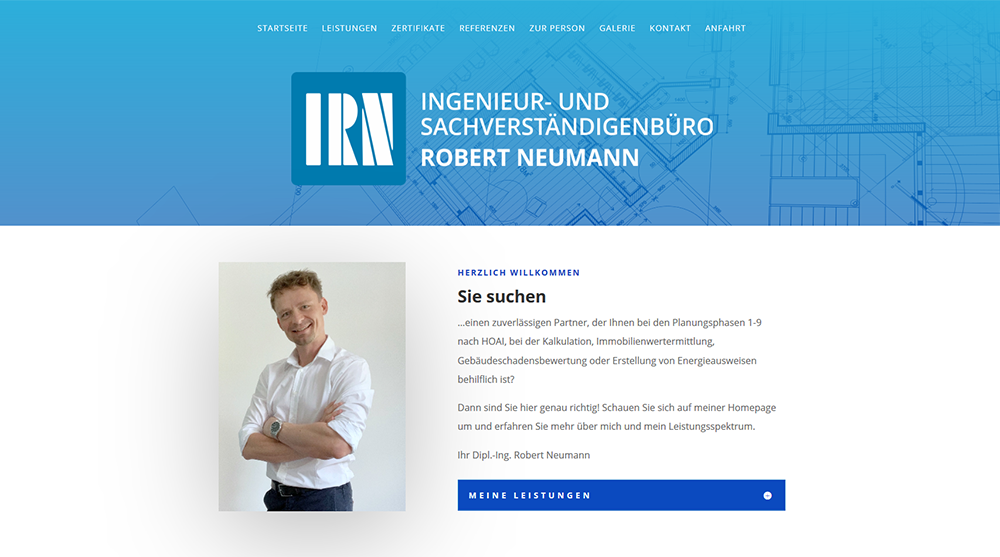
Task: Click the Herzlich Willkommen subheading
Action: tap(518, 272)
